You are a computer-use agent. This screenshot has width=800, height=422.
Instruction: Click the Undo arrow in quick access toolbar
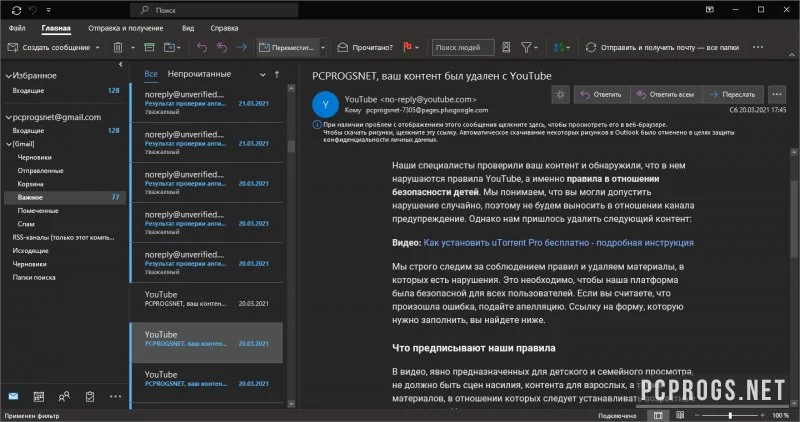(x=34, y=10)
